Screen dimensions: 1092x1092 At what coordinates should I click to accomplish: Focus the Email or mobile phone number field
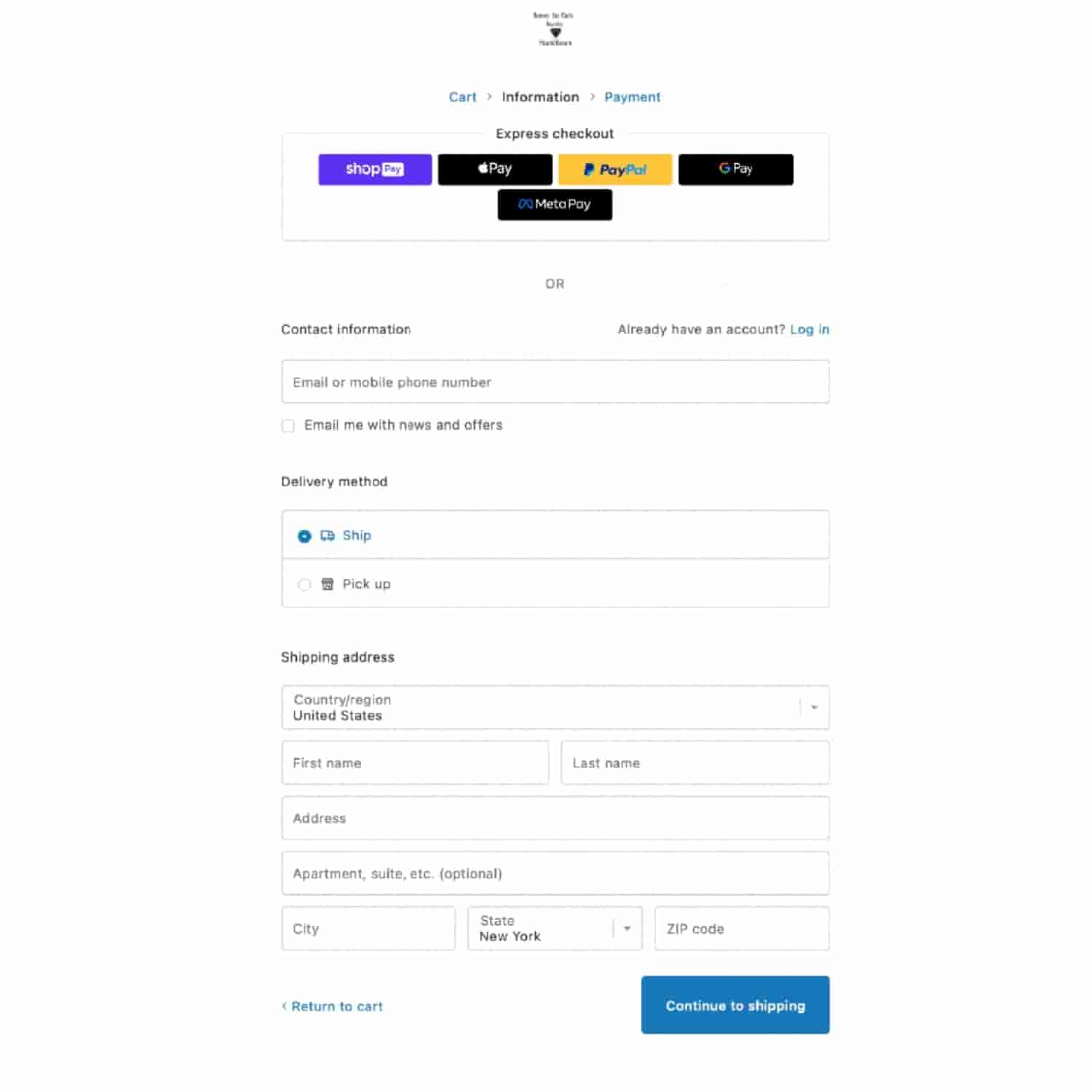[x=555, y=381]
